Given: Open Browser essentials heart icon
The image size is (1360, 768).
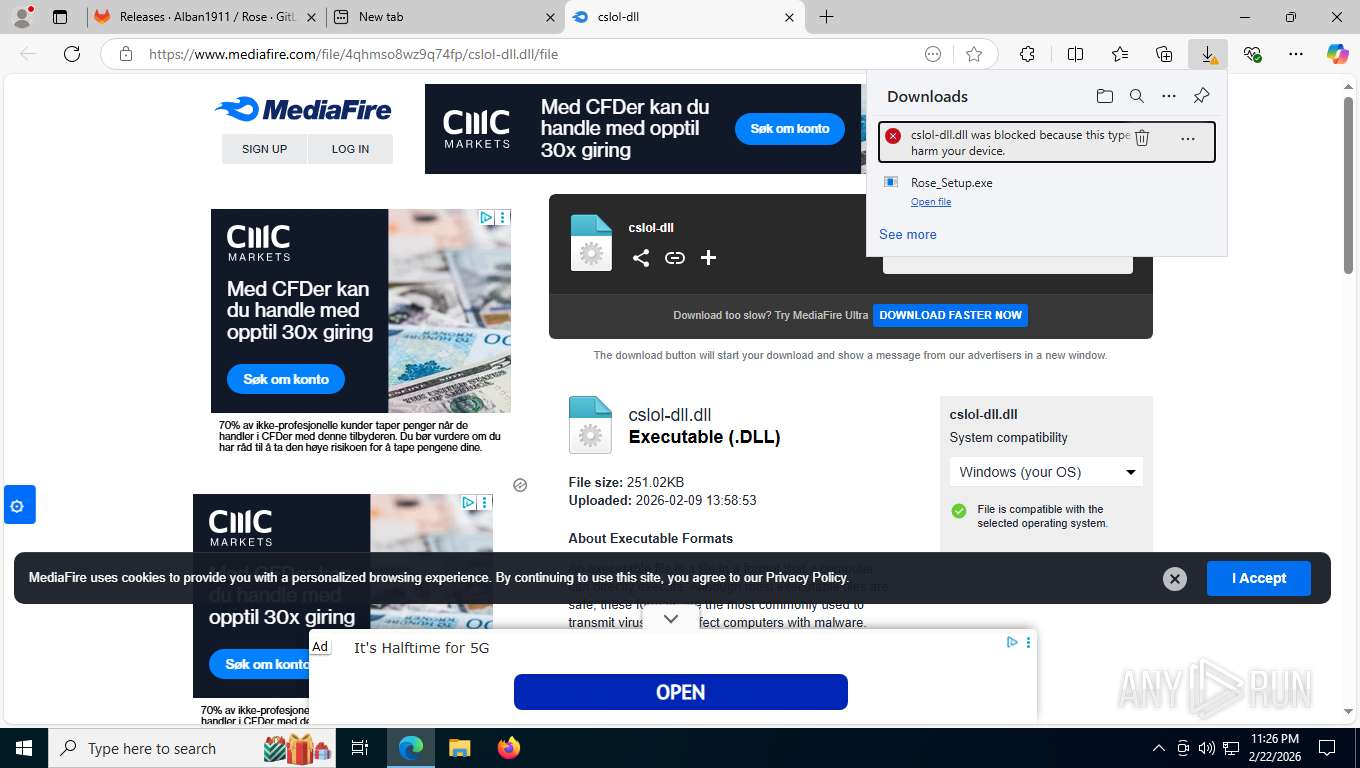Looking at the screenshot, I should click(x=1252, y=54).
